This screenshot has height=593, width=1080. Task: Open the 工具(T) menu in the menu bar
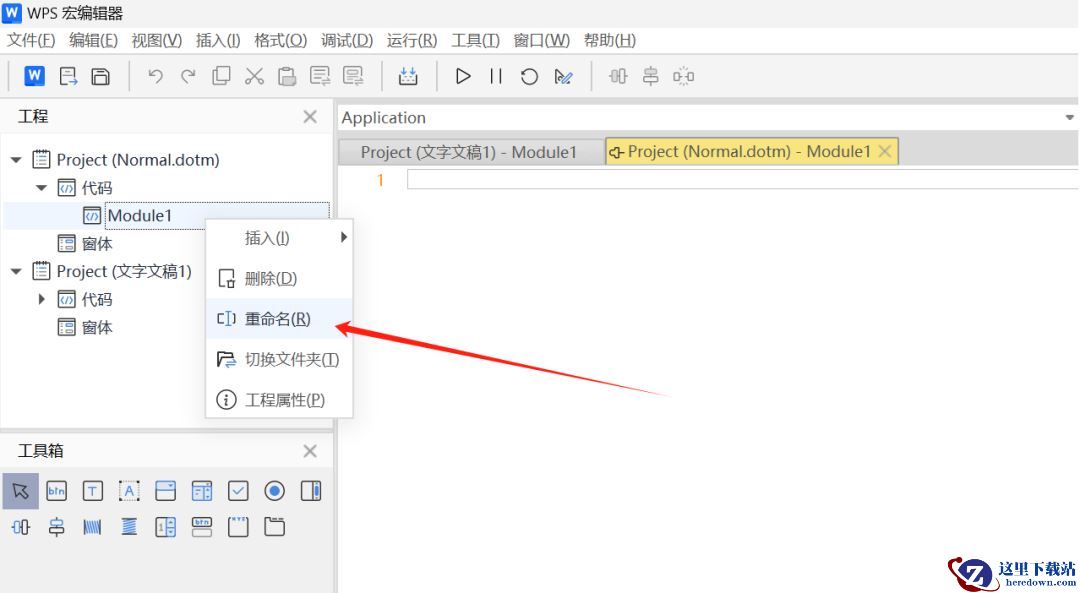pos(475,41)
